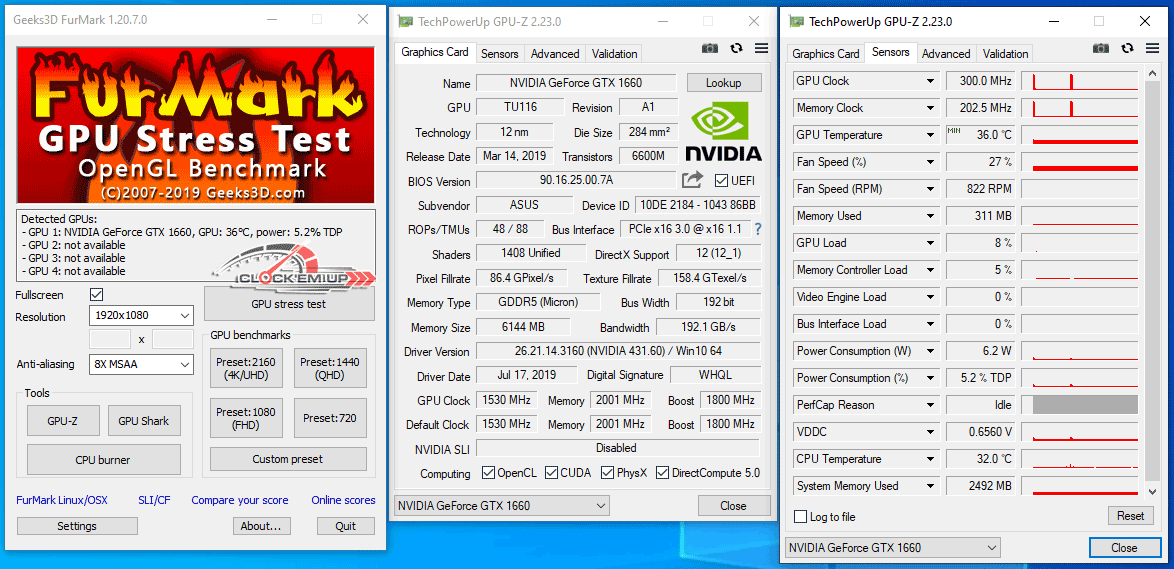Switch to Validation tab beside active Graphics Card tab
Screen dimensions: 1174x569
[x=614, y=54]
